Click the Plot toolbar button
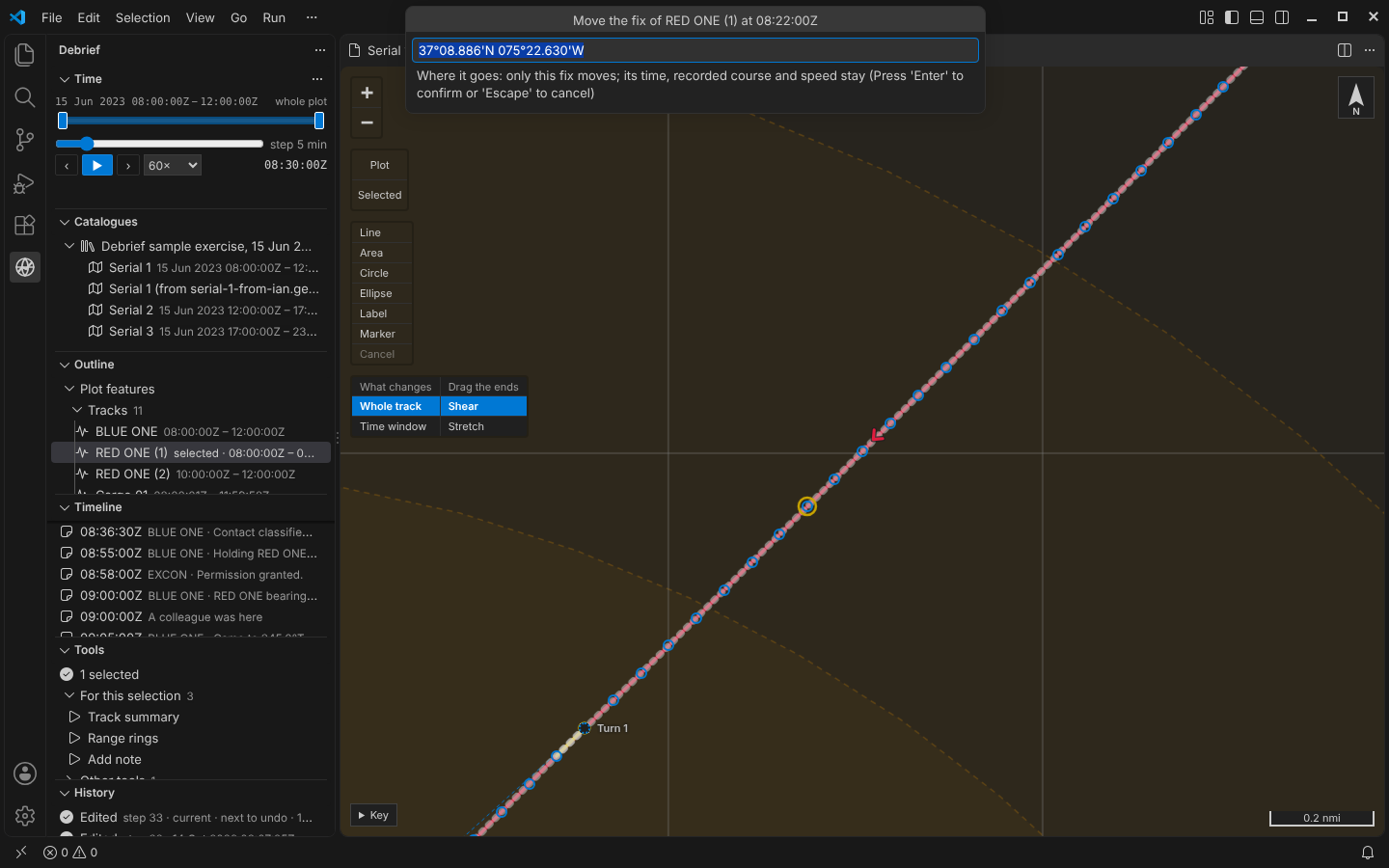1389x868 pixels. pos(380,166)
